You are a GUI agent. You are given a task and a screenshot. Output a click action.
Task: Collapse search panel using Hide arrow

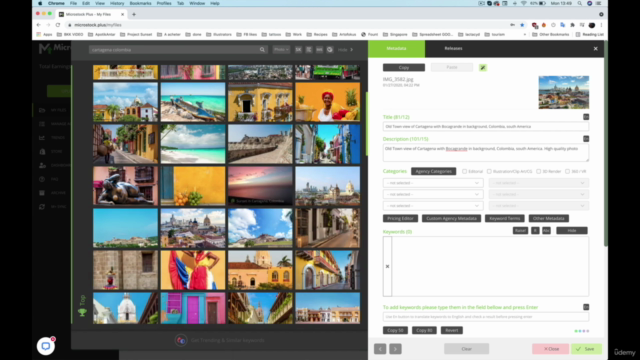click(x=352, y=50)
